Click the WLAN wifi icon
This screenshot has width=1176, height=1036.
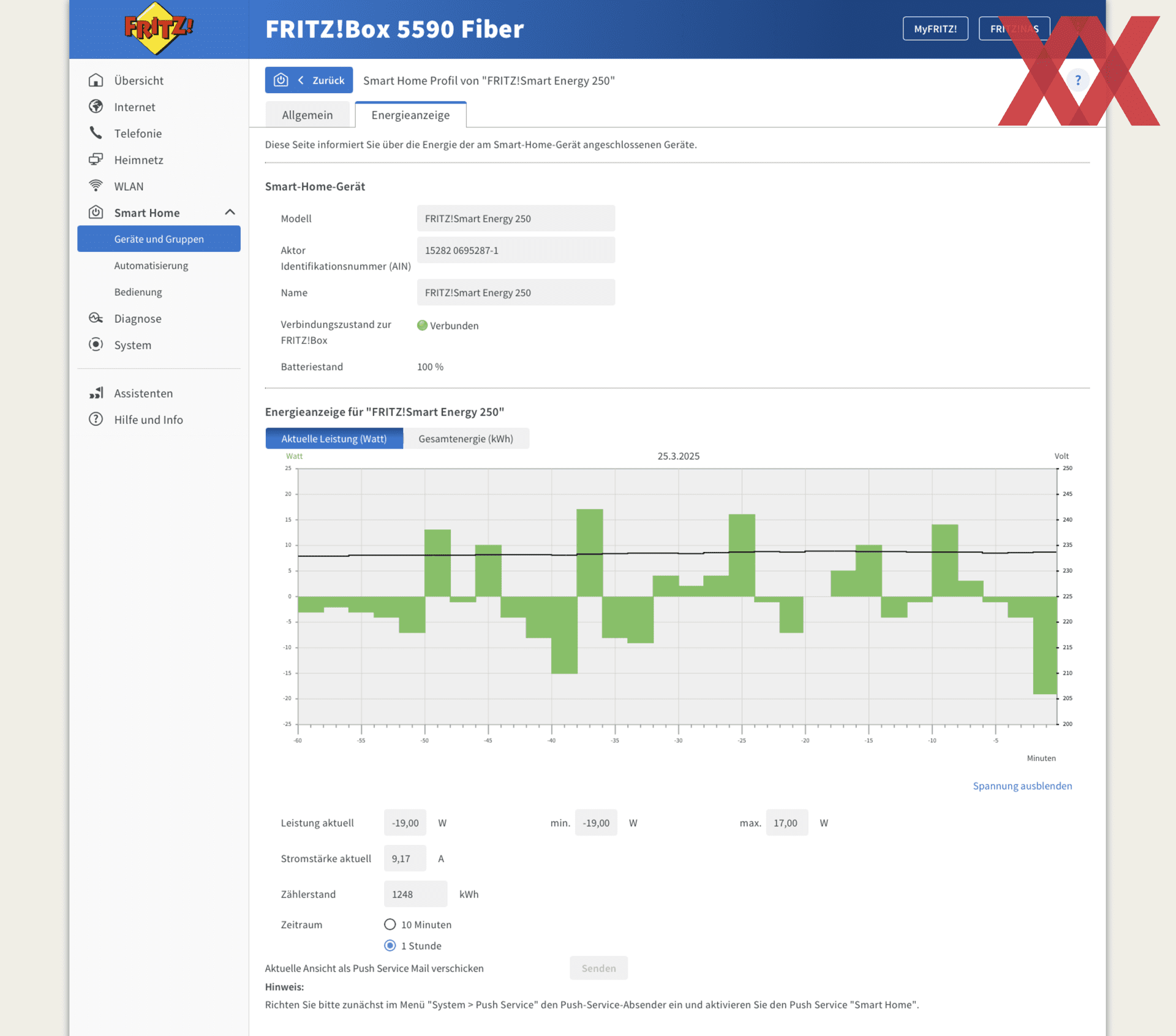click(96, 186)
